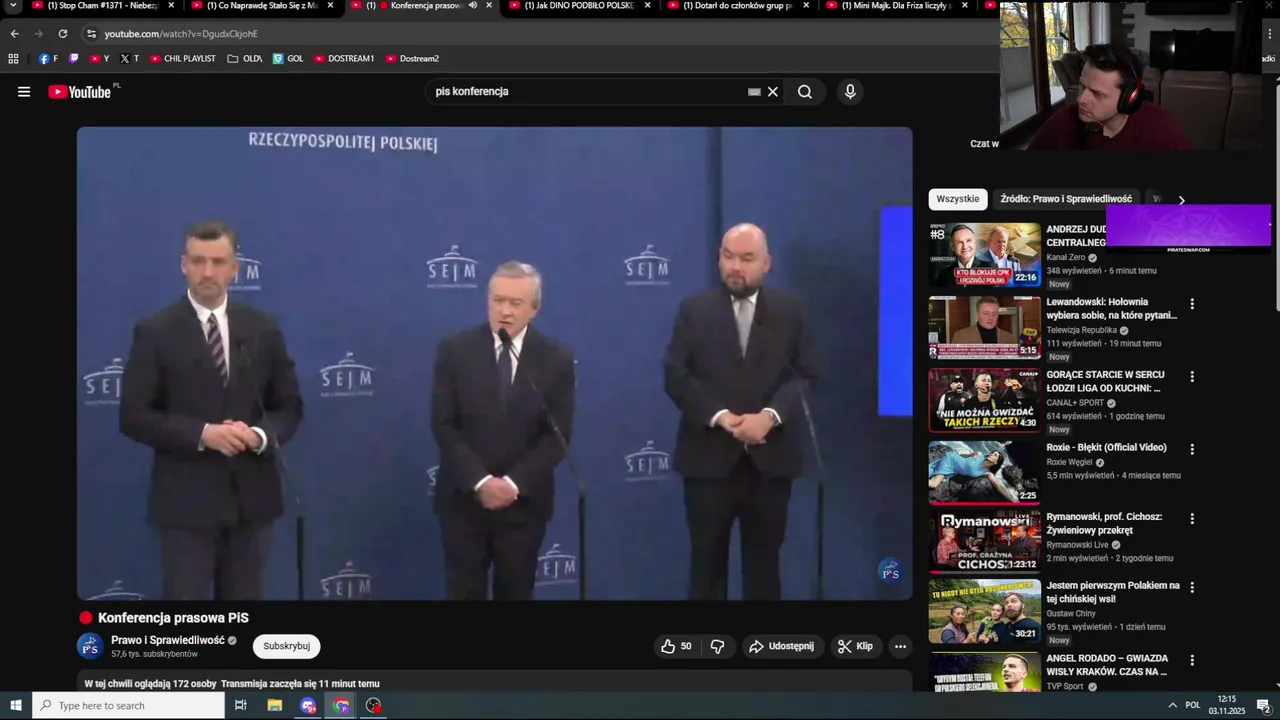The image size is (1280, 720).
Task: Close the Konferencja prasowa tab
Action: (489, 5)
